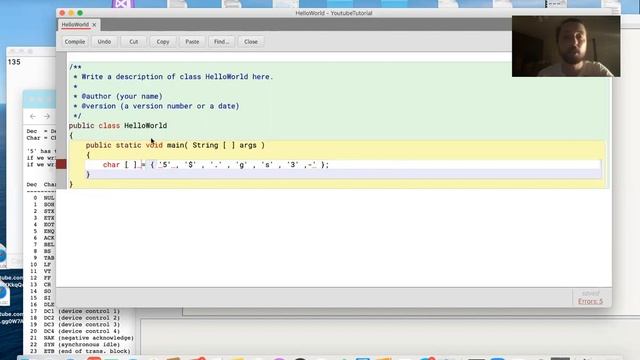Close the HelloWorld tab with its x
The height and width of the screenshot is (360, 640).
click(94, 25)
